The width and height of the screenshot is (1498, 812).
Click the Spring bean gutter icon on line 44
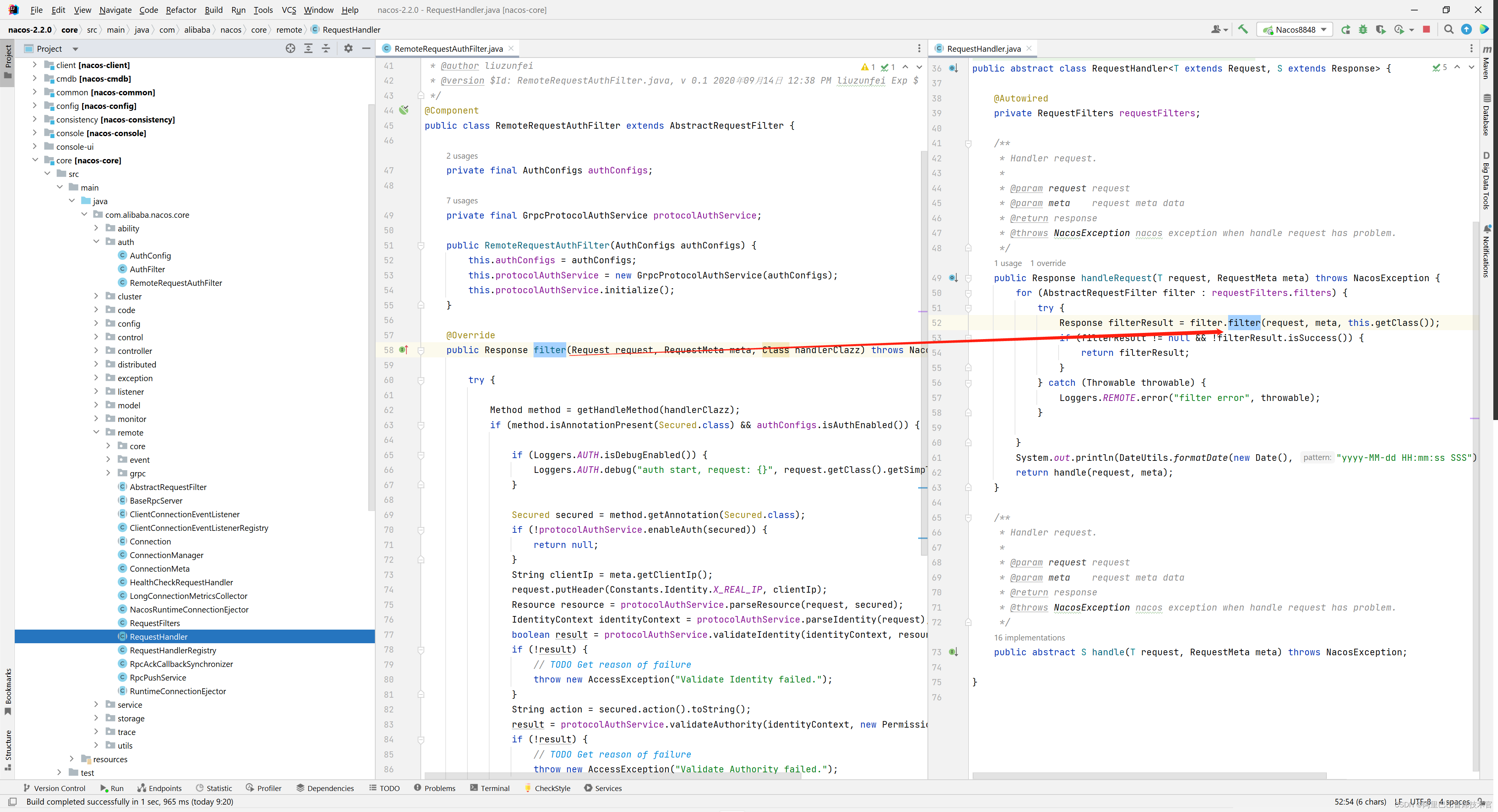(404, 110)
